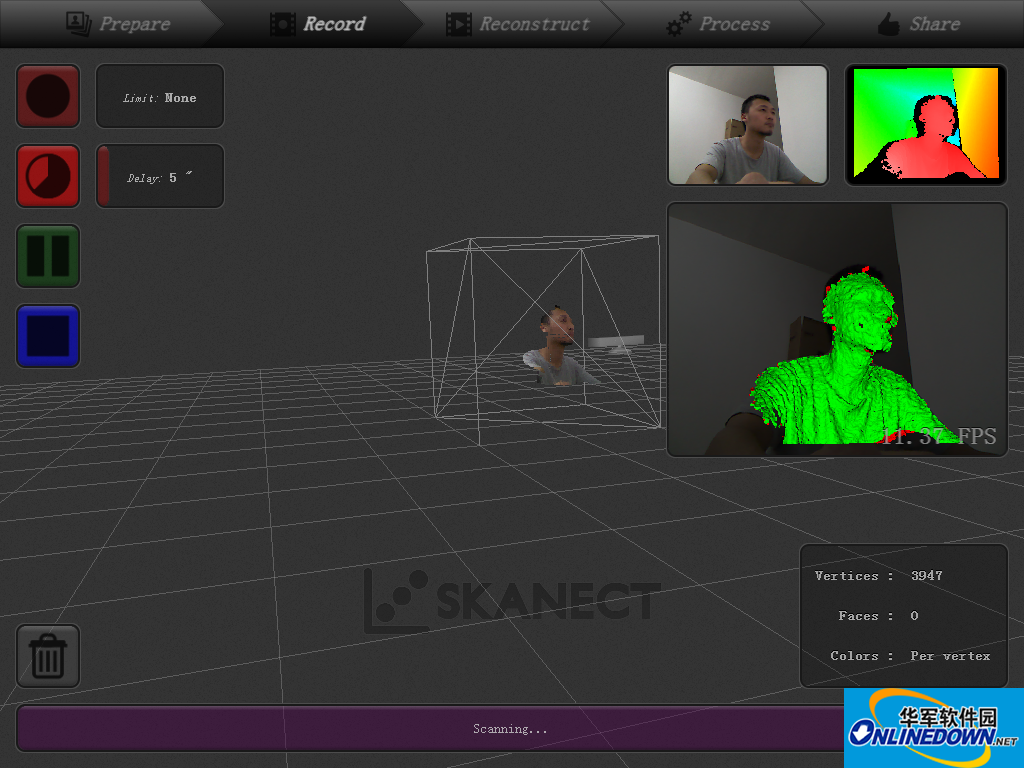
Task: Click the green live reconstruction preview
Action: click(x=837, y=329)
